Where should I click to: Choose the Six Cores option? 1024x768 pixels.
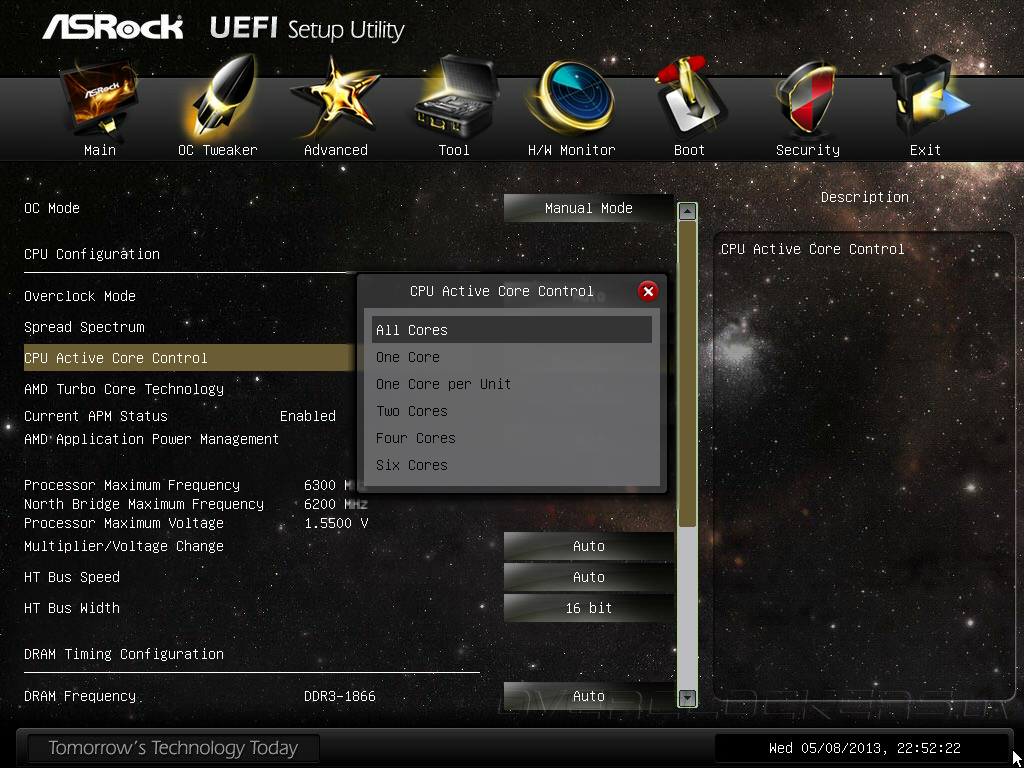coord(512,465)
